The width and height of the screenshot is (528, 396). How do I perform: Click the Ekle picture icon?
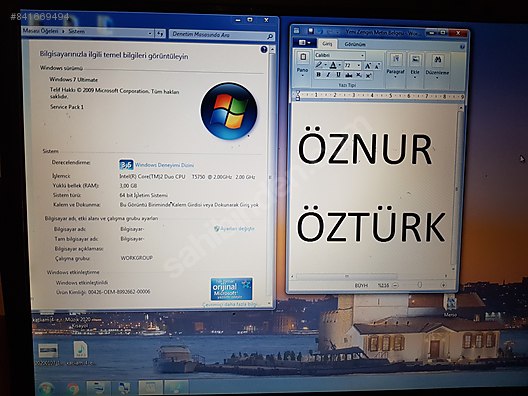pos(416,60)
